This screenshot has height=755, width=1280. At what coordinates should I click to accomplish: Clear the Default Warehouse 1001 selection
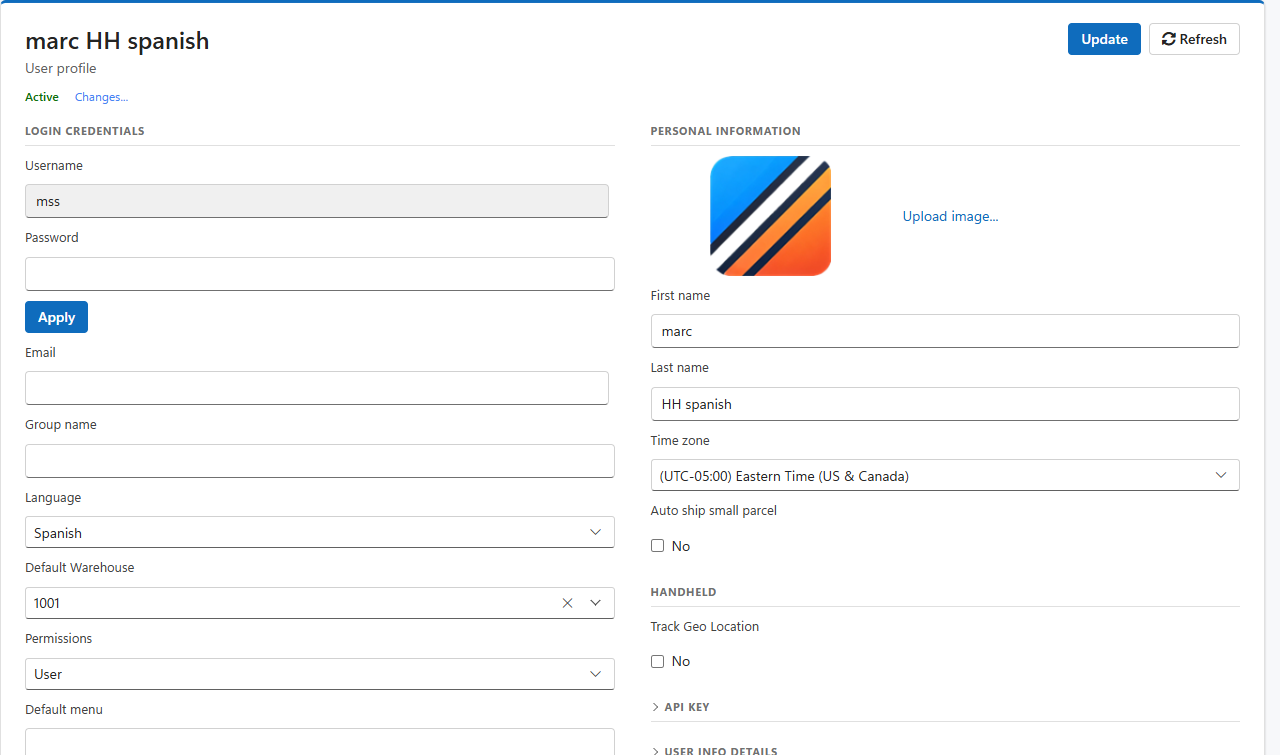(567, 603)
